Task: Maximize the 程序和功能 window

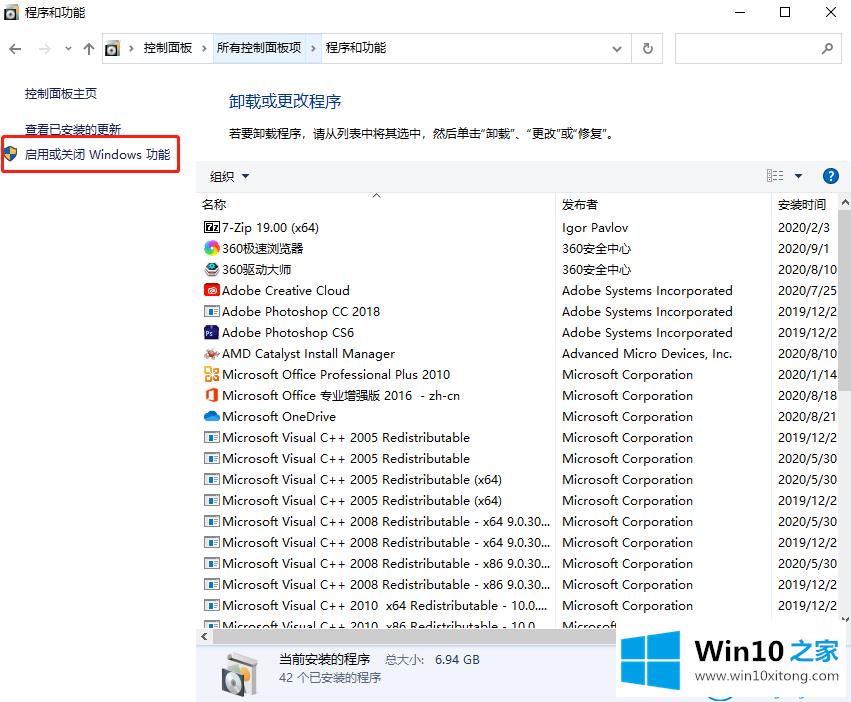Action: pos(785,12)
